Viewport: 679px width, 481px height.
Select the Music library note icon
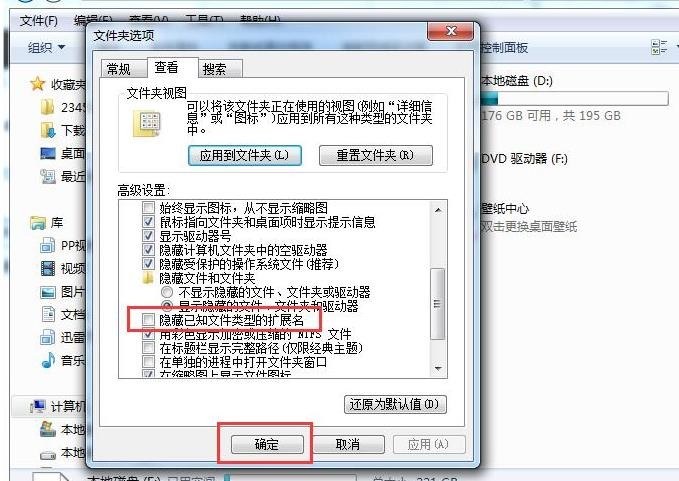click(48, 359)
